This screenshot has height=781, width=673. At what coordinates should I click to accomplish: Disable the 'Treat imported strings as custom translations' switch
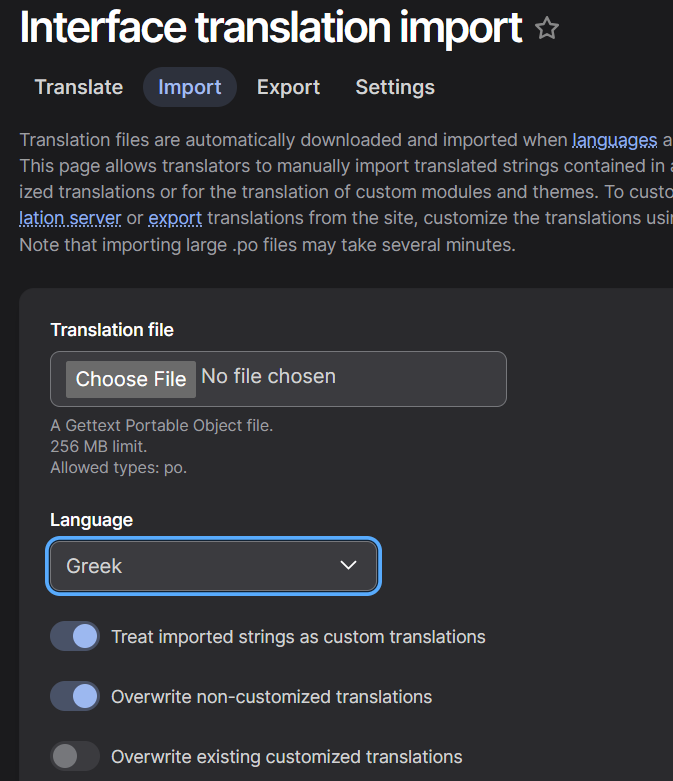[x=75, y=637]
